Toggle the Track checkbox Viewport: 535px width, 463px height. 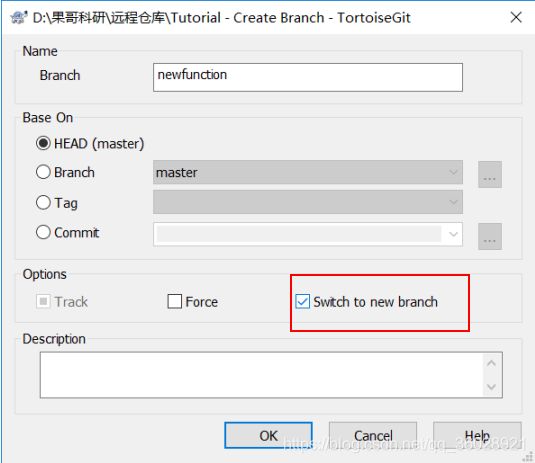click(43, 302)
